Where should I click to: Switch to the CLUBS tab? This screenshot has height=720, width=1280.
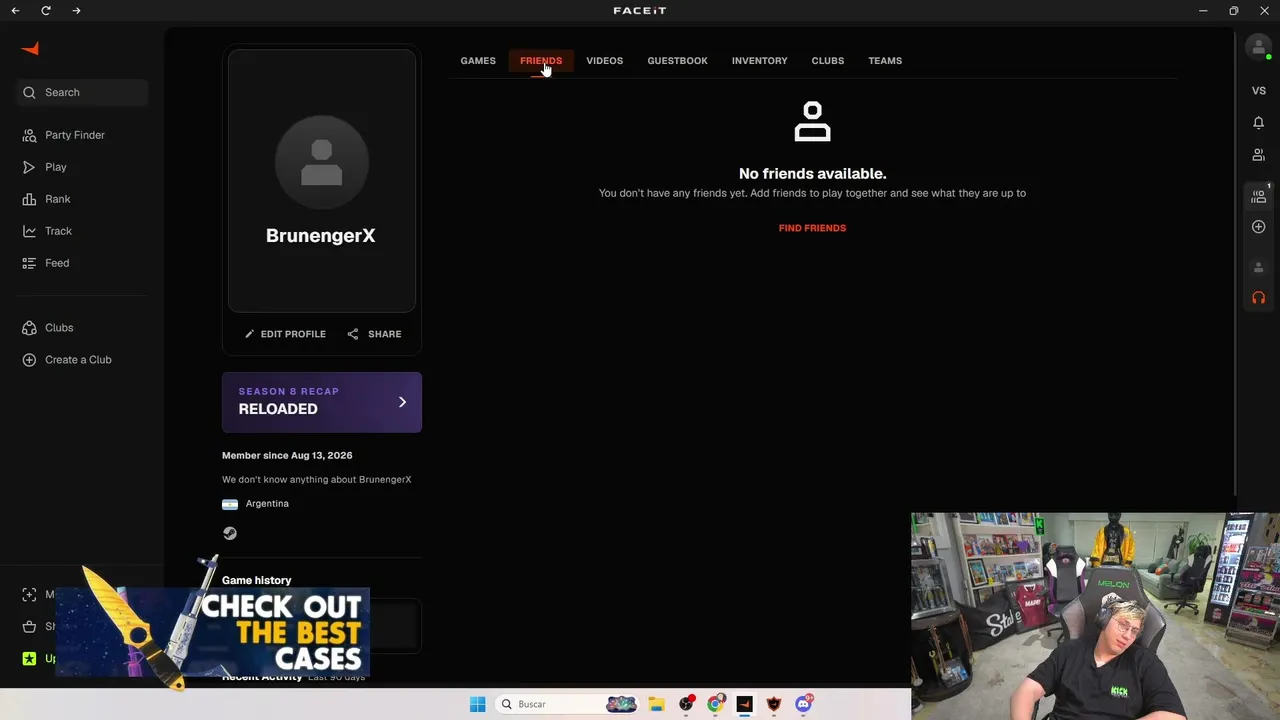point(828,61)
